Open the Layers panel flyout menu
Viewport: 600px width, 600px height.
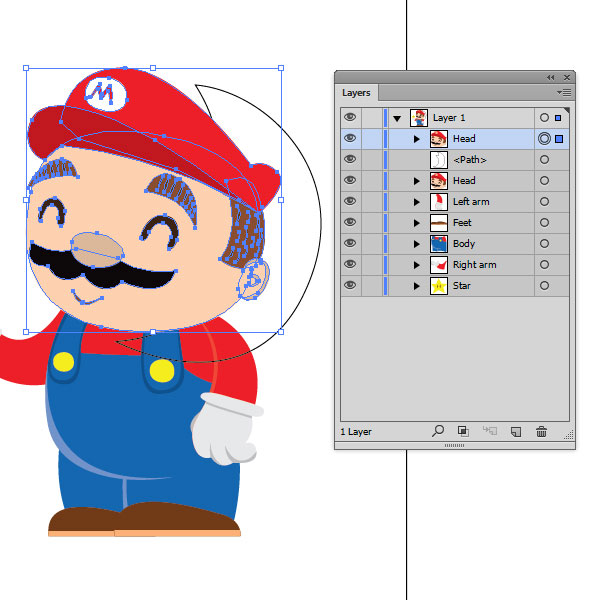(563, 92)
